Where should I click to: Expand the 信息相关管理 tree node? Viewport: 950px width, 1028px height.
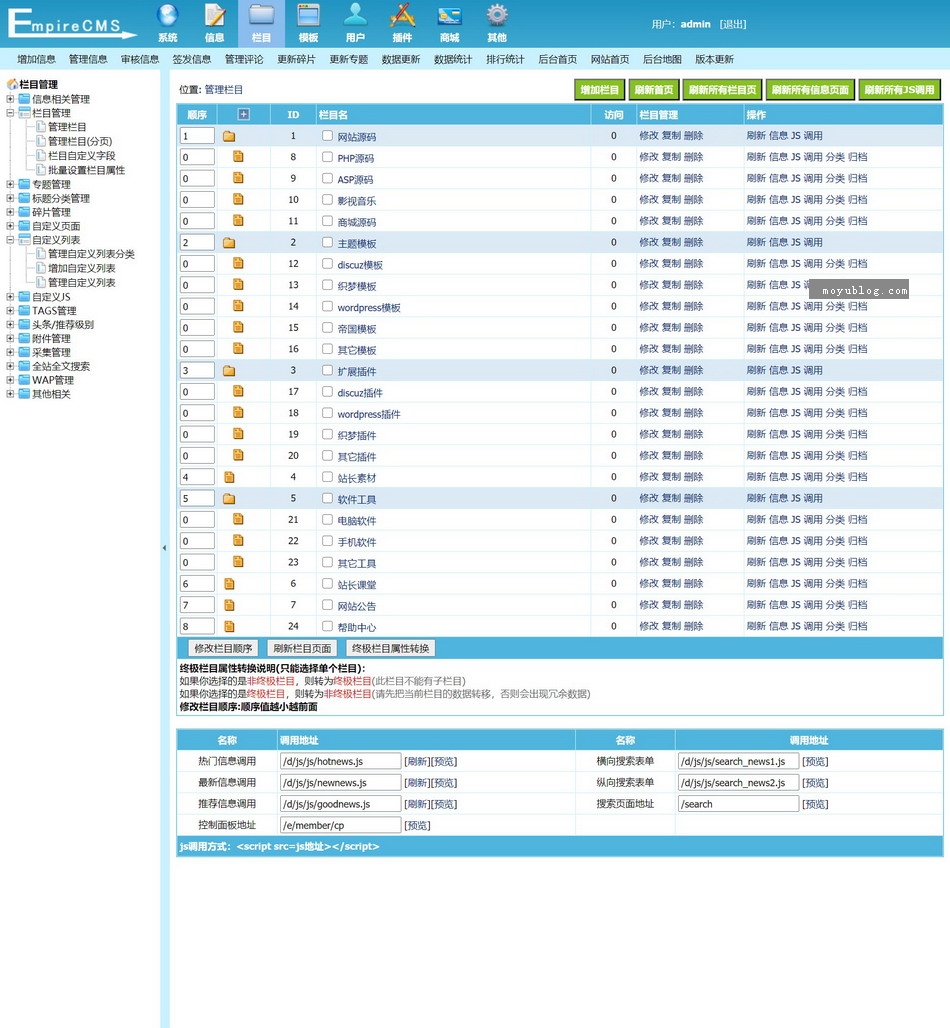(10, 99)
